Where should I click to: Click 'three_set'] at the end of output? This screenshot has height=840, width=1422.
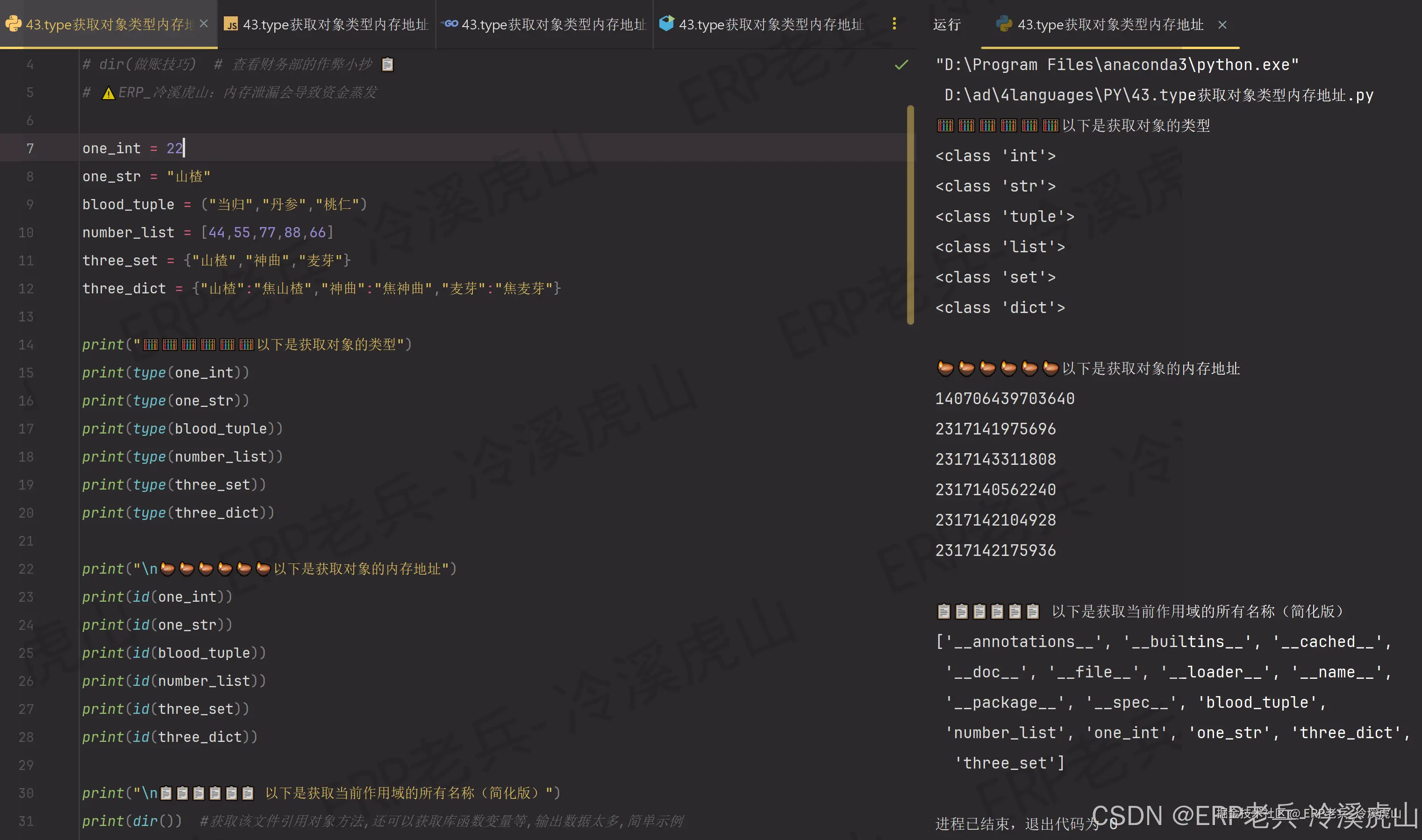[x=1009, y=763]
